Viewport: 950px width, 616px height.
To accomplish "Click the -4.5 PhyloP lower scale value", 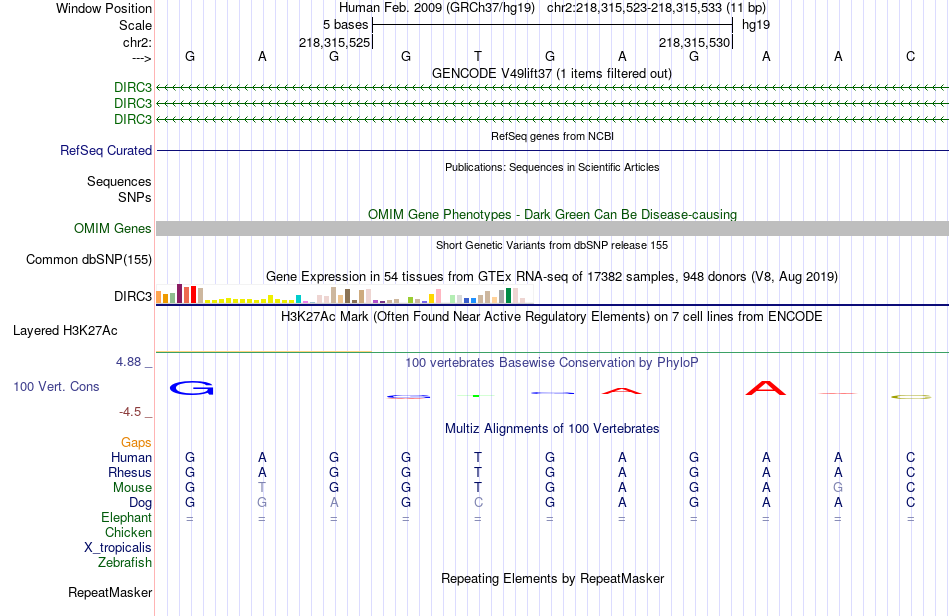I will click(x=130, y=412).
